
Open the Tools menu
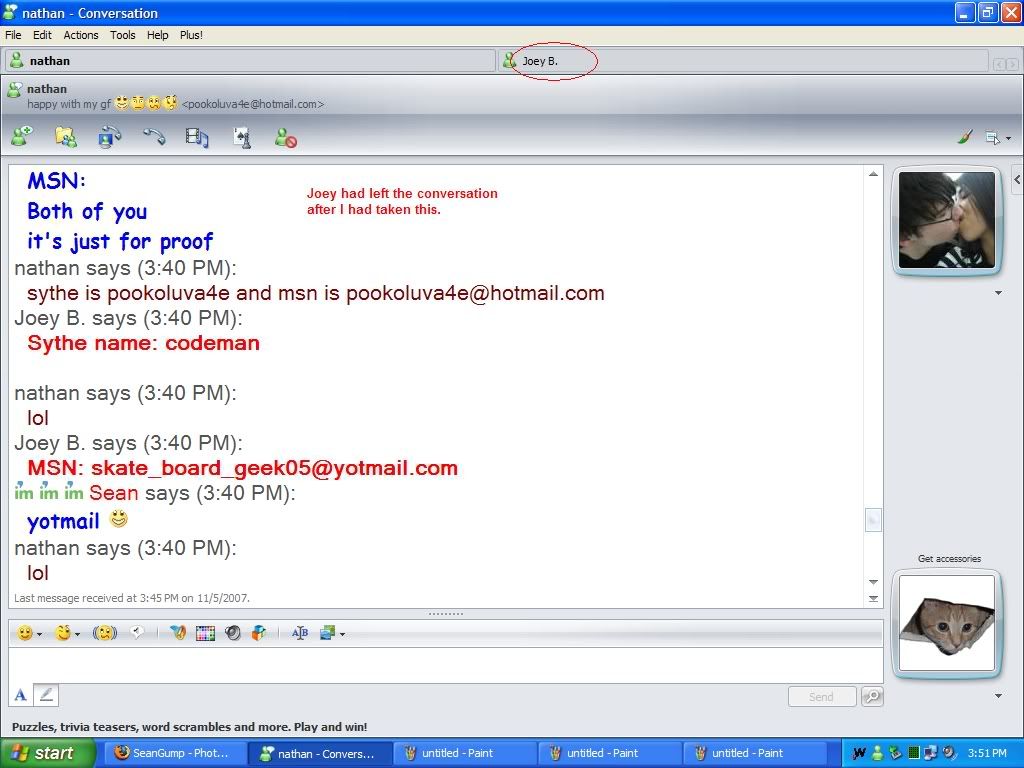[122, 35]
